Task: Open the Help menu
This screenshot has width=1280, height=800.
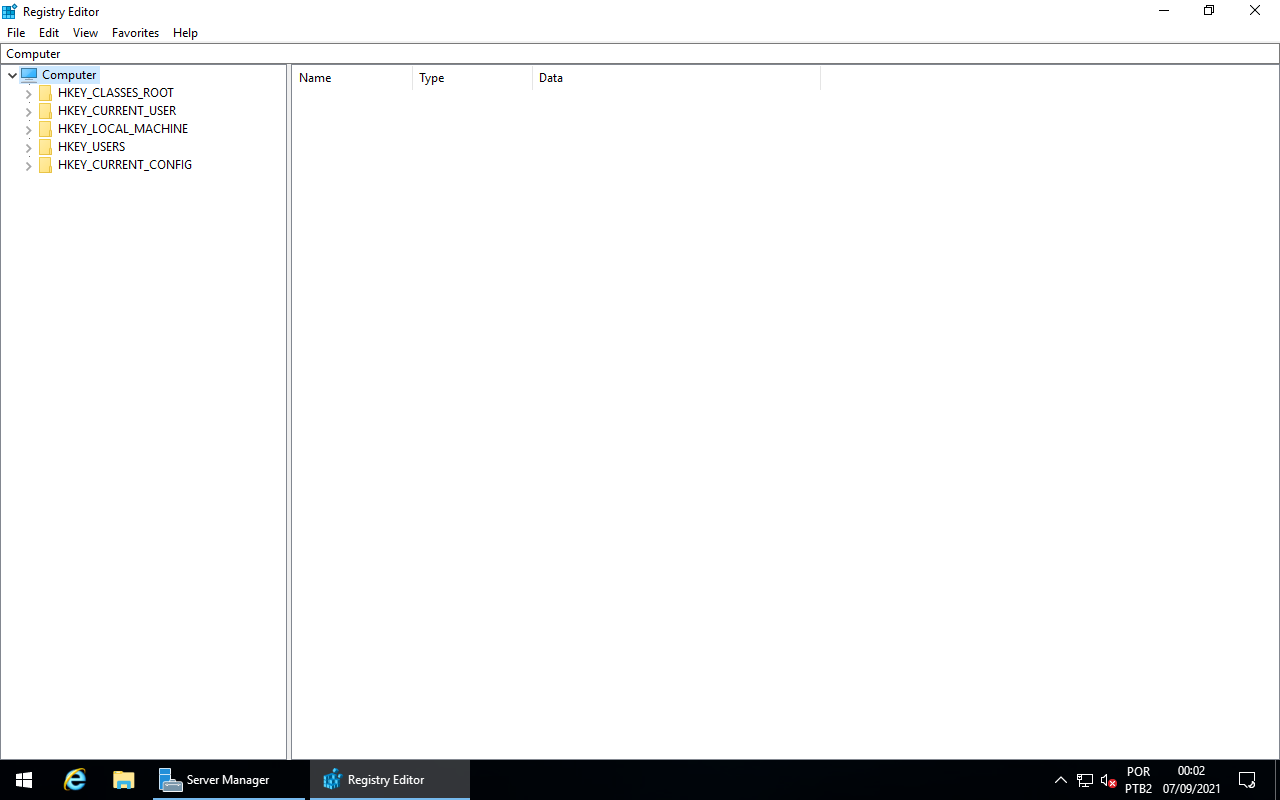Action: tap(185, 32)
